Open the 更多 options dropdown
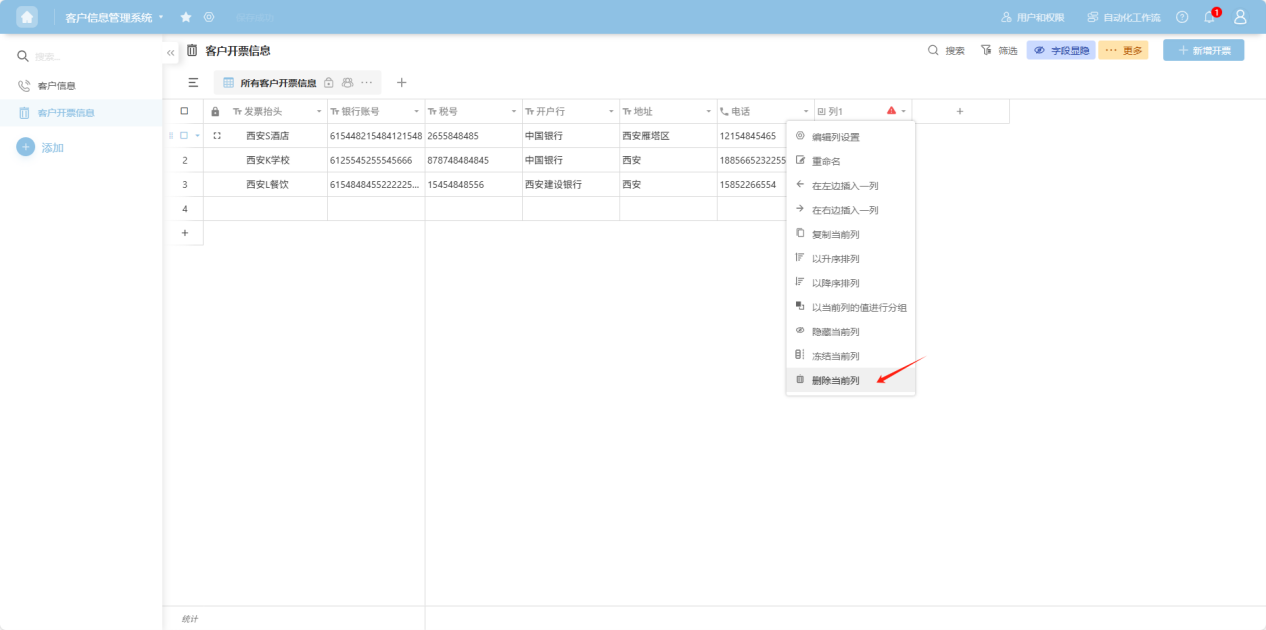 [x=1123, y=50]
